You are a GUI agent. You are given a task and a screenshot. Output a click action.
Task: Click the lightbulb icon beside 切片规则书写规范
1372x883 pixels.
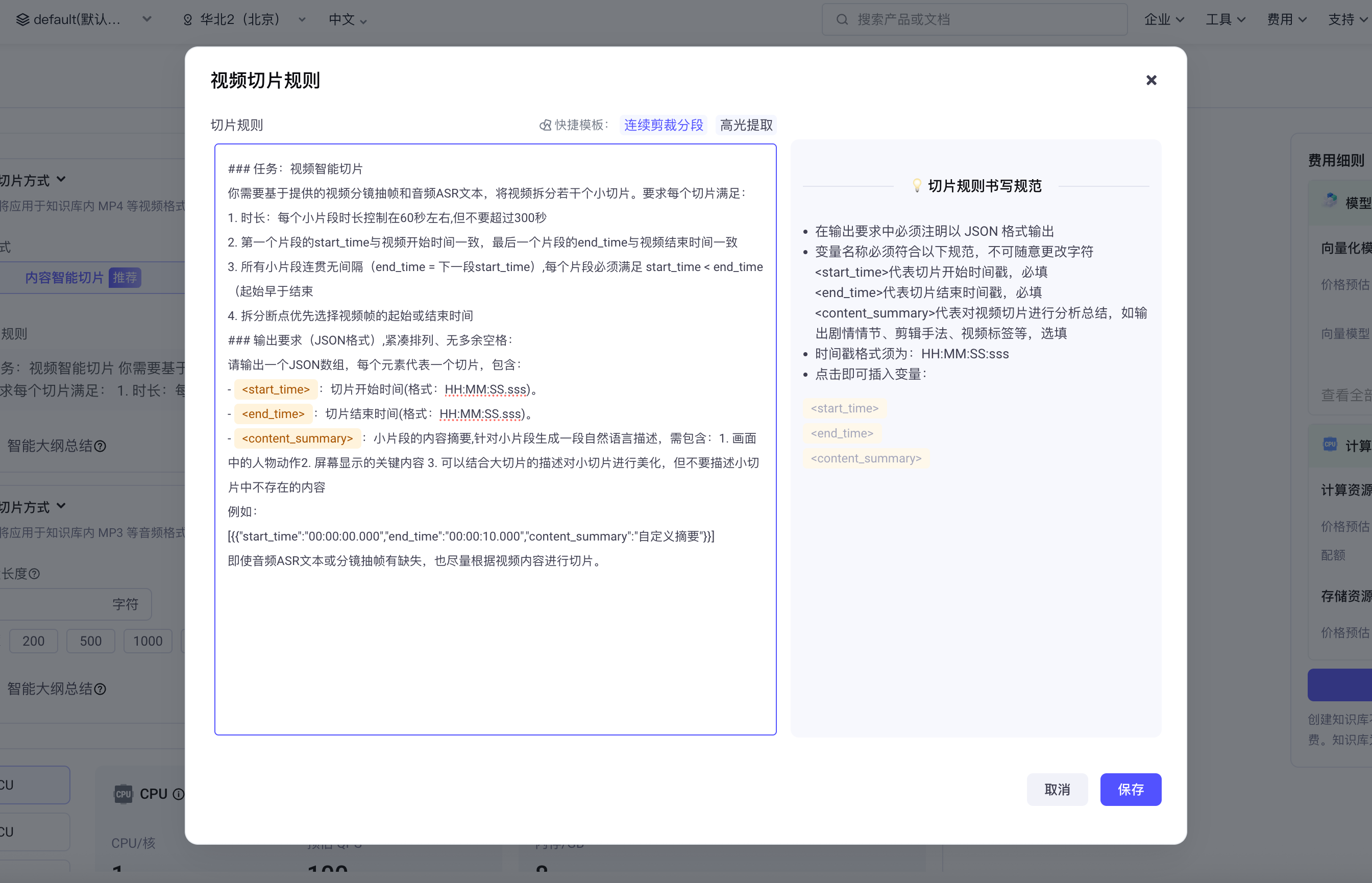(x=916, y=185)
